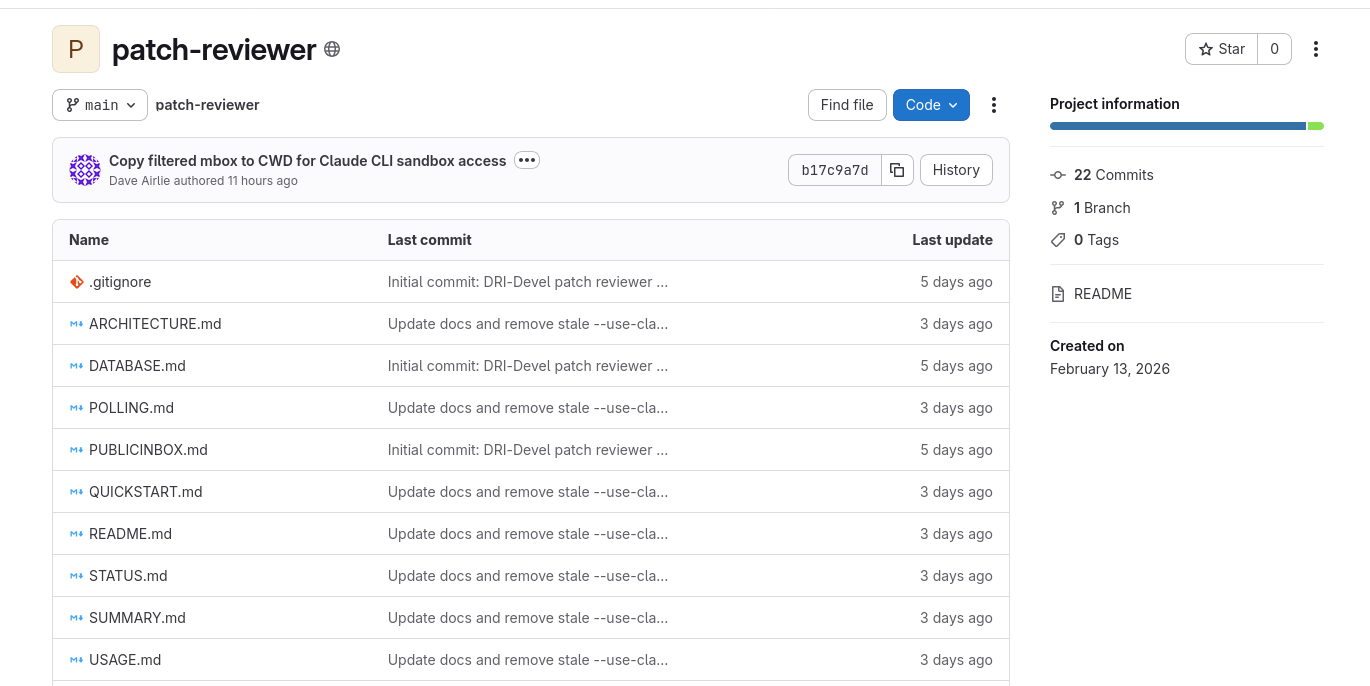Open the QUICKSTART.md file

point(146,492)
